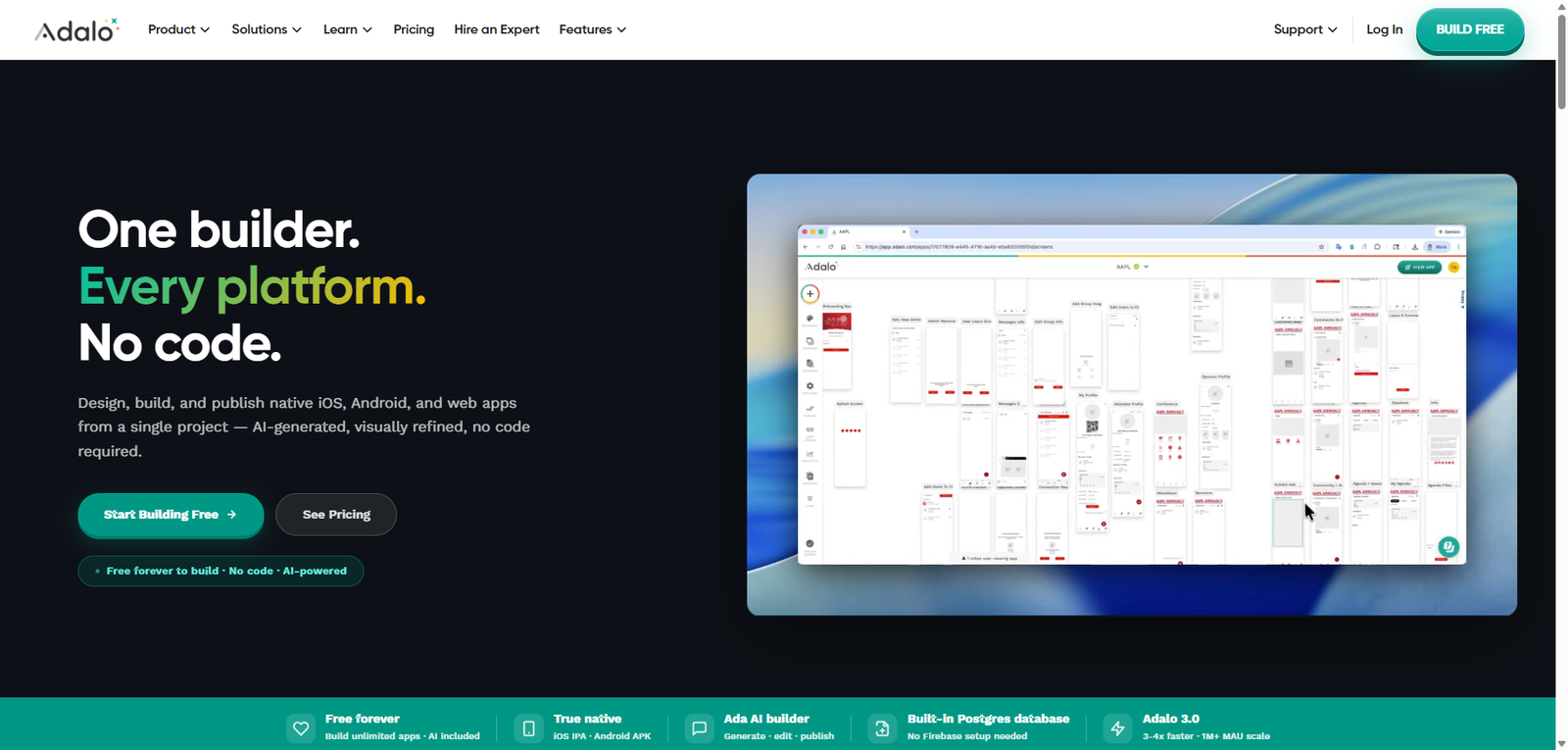
Task: Click the heart icon beside Free forever
Action: pos(301,728)
